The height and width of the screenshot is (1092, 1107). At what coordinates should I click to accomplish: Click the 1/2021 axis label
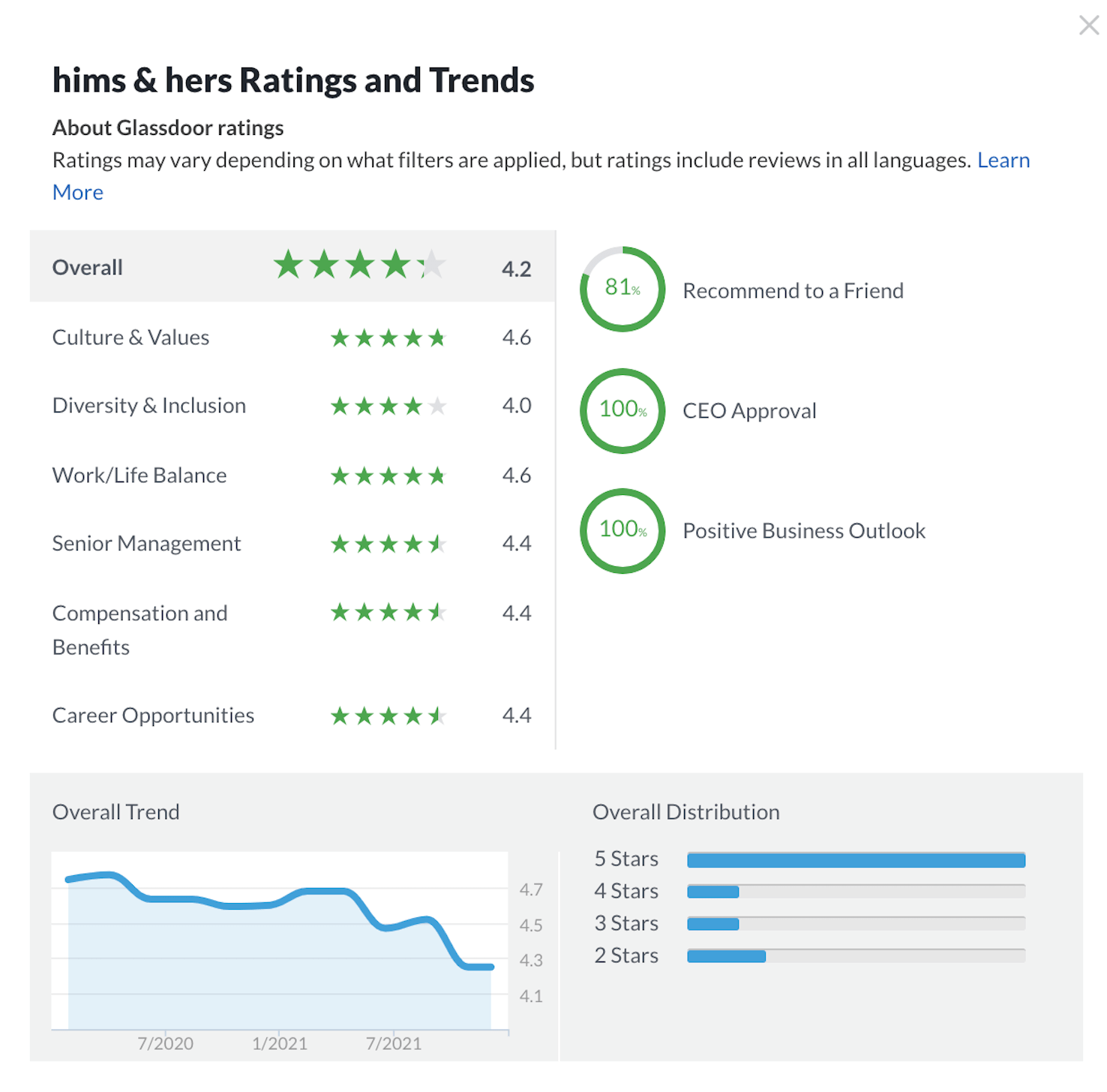(x=279, y=1043)
